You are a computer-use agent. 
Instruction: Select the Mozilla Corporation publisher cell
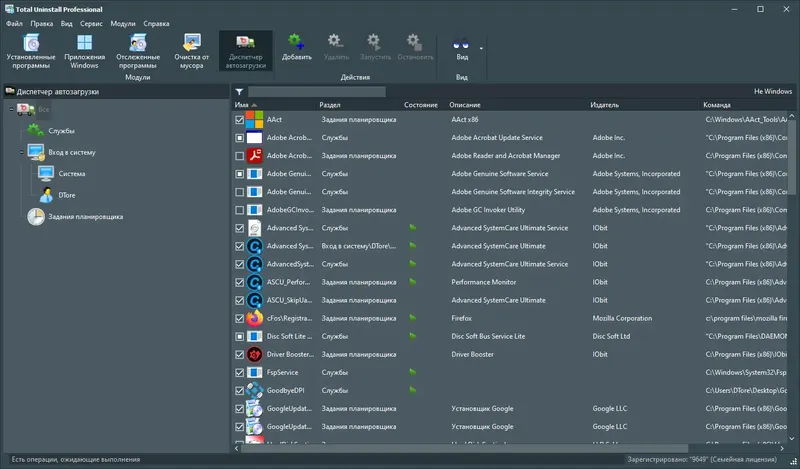click(622, 318)
